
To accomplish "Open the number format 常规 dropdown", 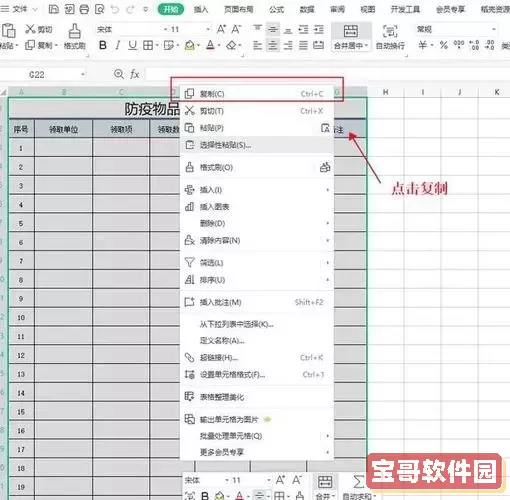I will (x=494, y=29).
